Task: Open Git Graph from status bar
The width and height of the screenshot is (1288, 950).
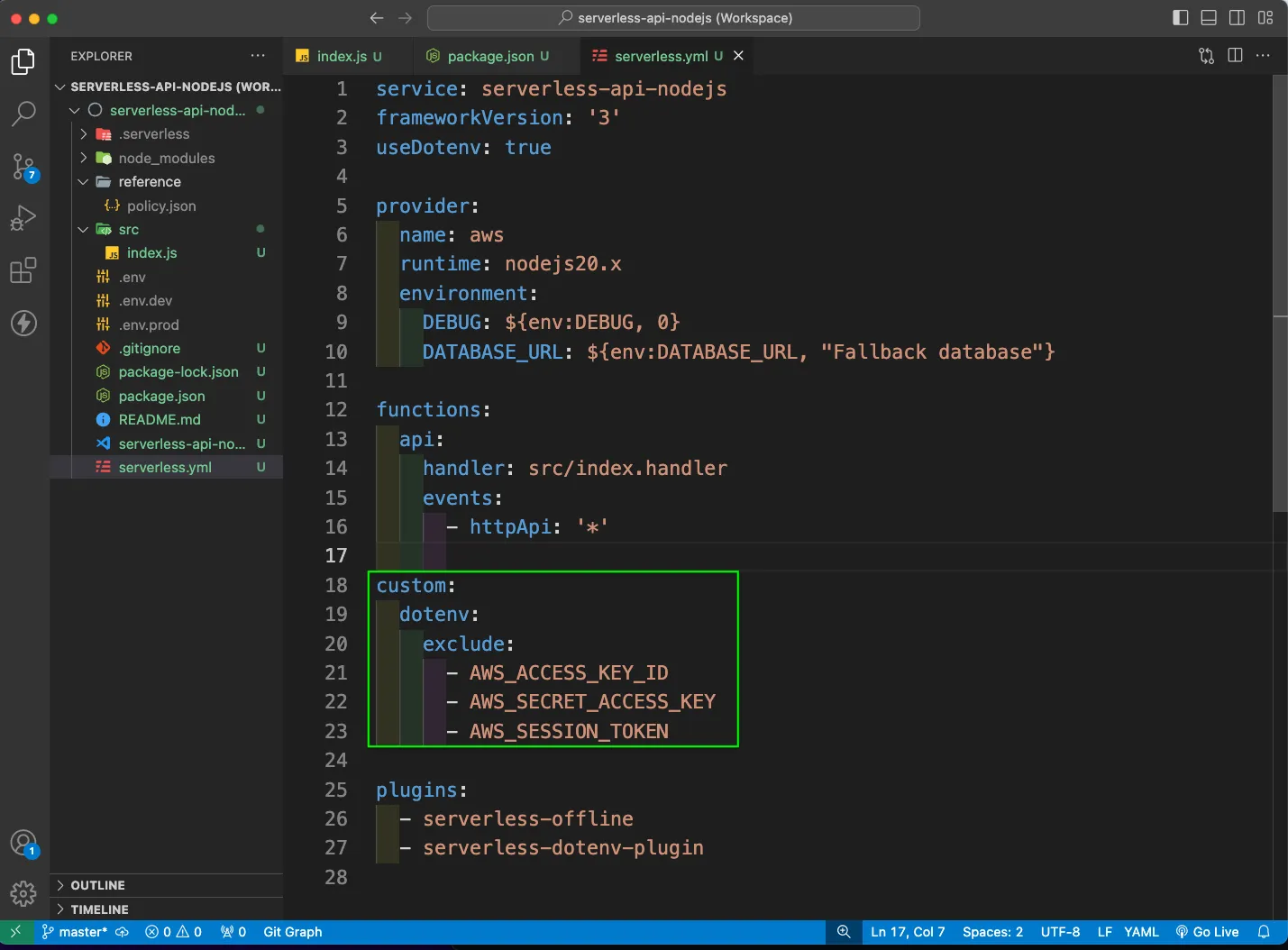Action: tap(293, 932)
